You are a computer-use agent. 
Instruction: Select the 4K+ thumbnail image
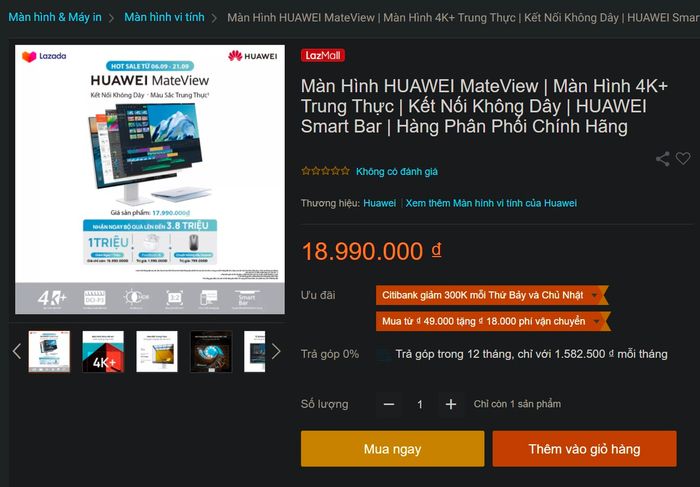(x=103, y=351)
